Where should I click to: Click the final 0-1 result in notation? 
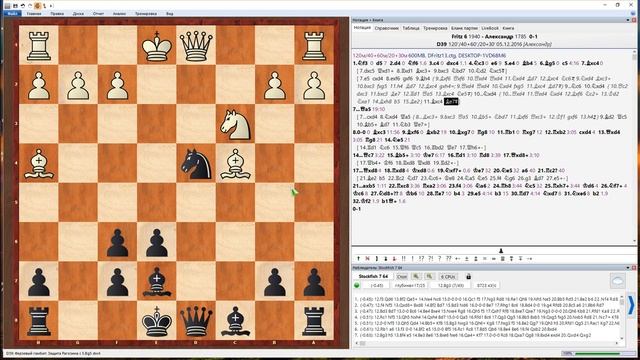[x=357, y=209]
